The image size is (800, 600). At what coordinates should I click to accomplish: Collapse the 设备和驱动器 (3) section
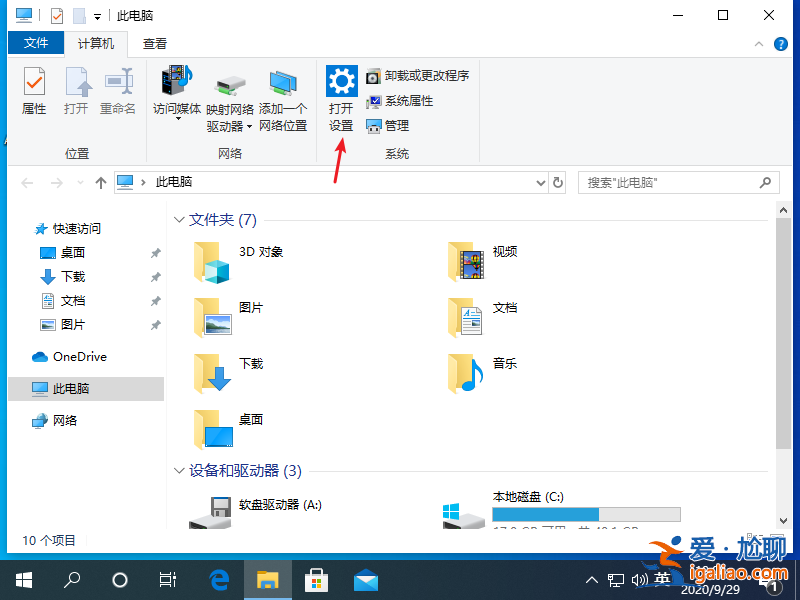point(179,471)
